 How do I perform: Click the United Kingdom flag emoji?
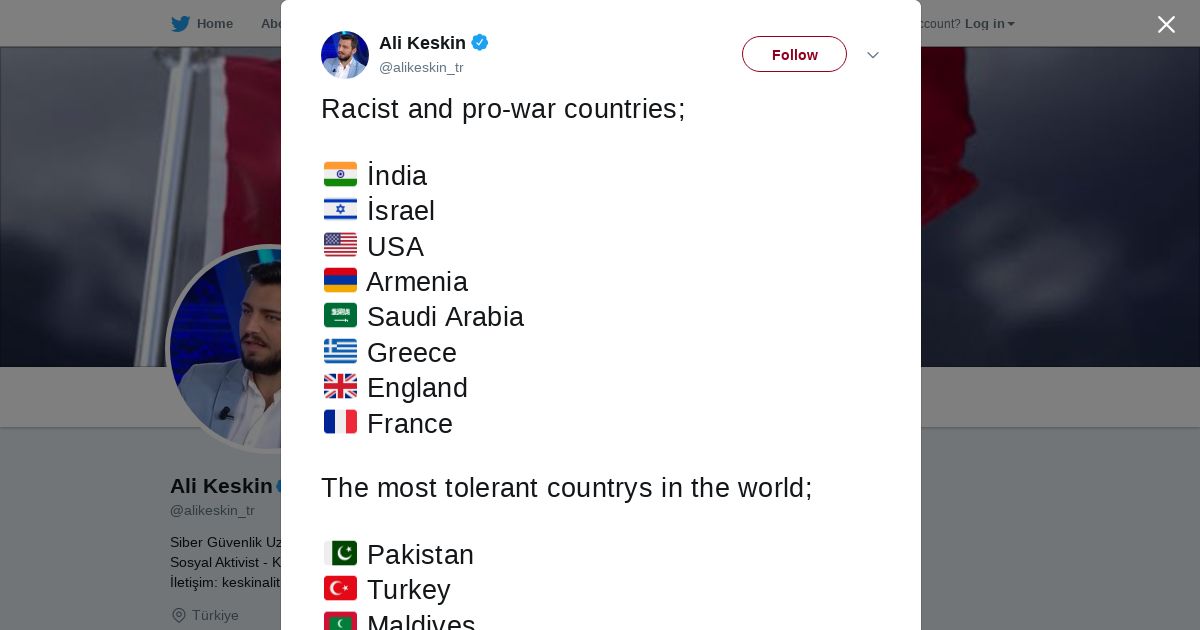(340, 387)
